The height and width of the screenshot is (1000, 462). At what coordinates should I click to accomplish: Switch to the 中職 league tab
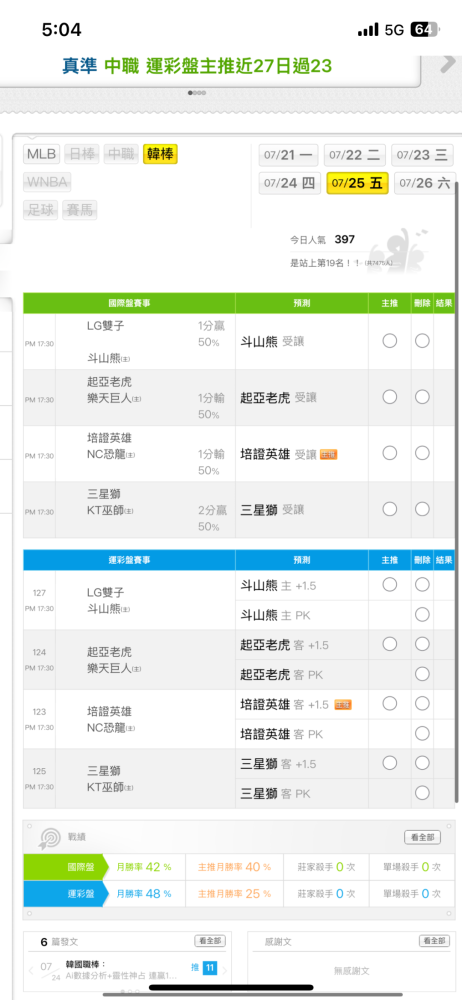(x=121, y=154)
